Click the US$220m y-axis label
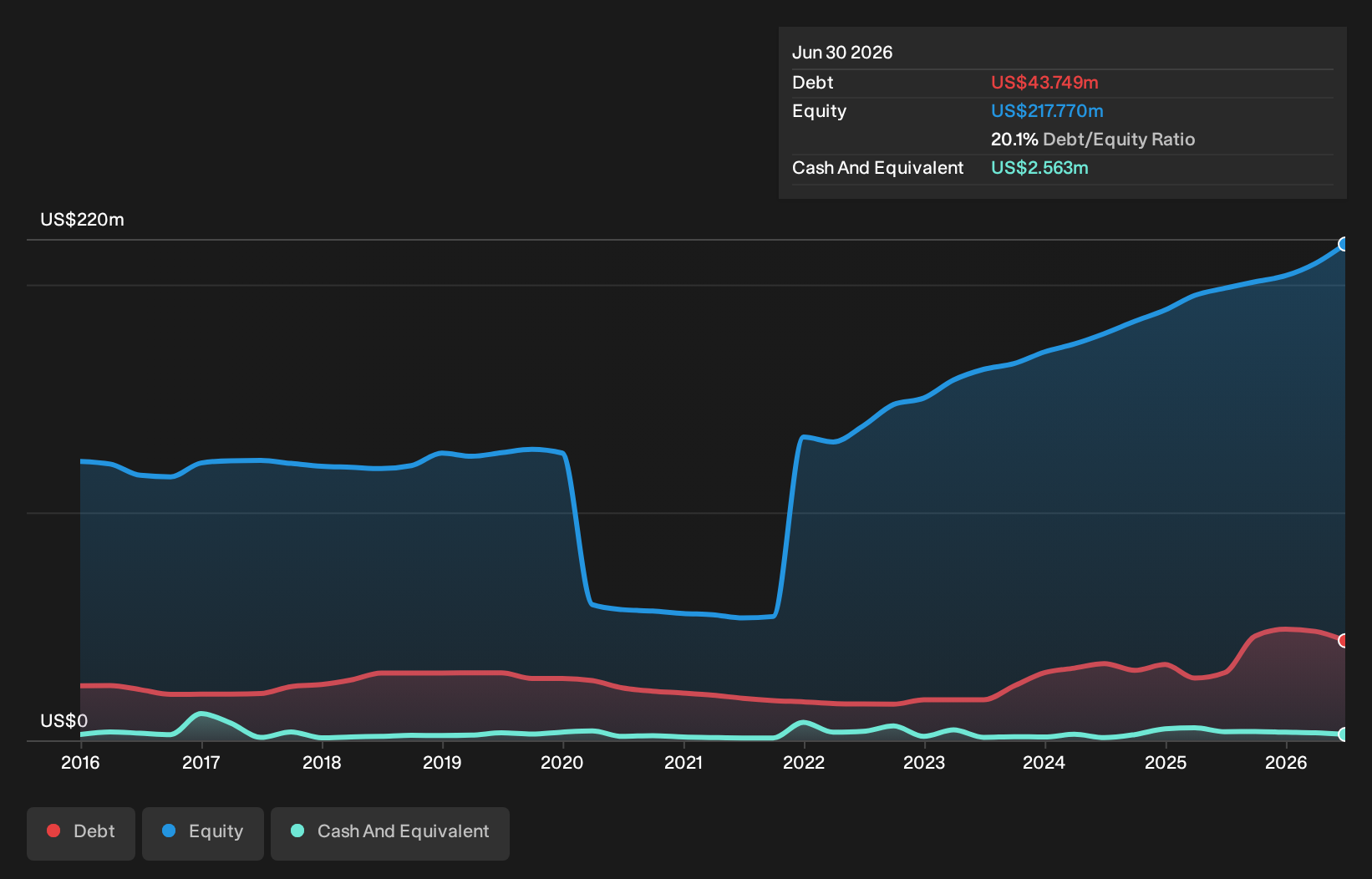This screenshot has height=879, width=1372. tap(82, 220)
